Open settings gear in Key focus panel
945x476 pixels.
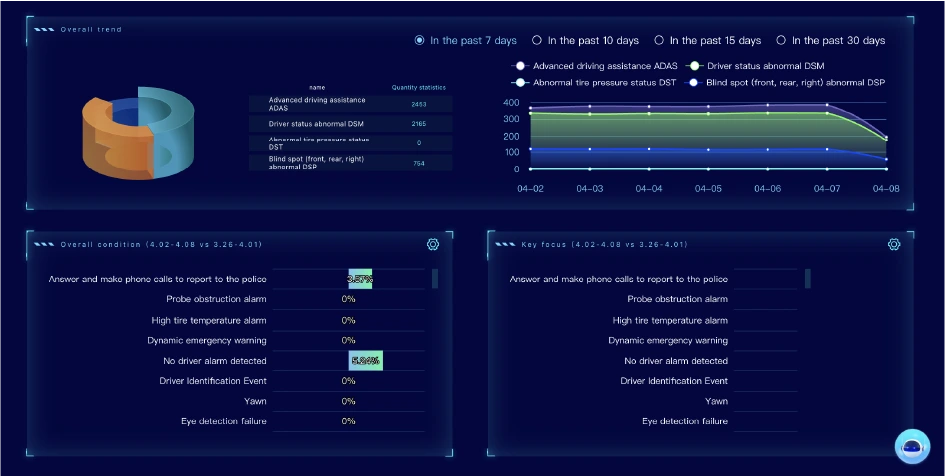click(894, 244)
